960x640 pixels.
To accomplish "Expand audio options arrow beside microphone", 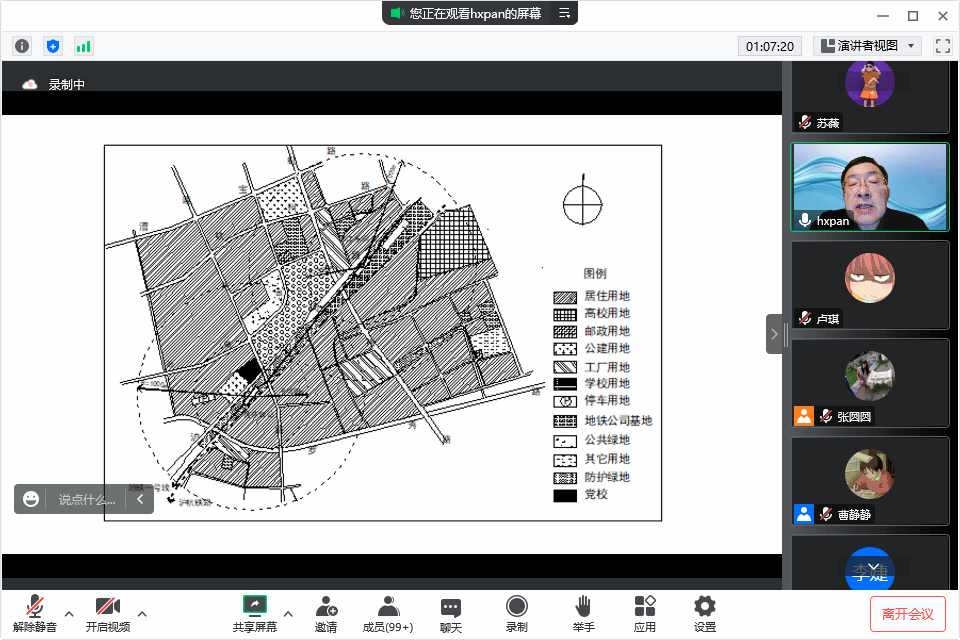I will click(69, 613).
